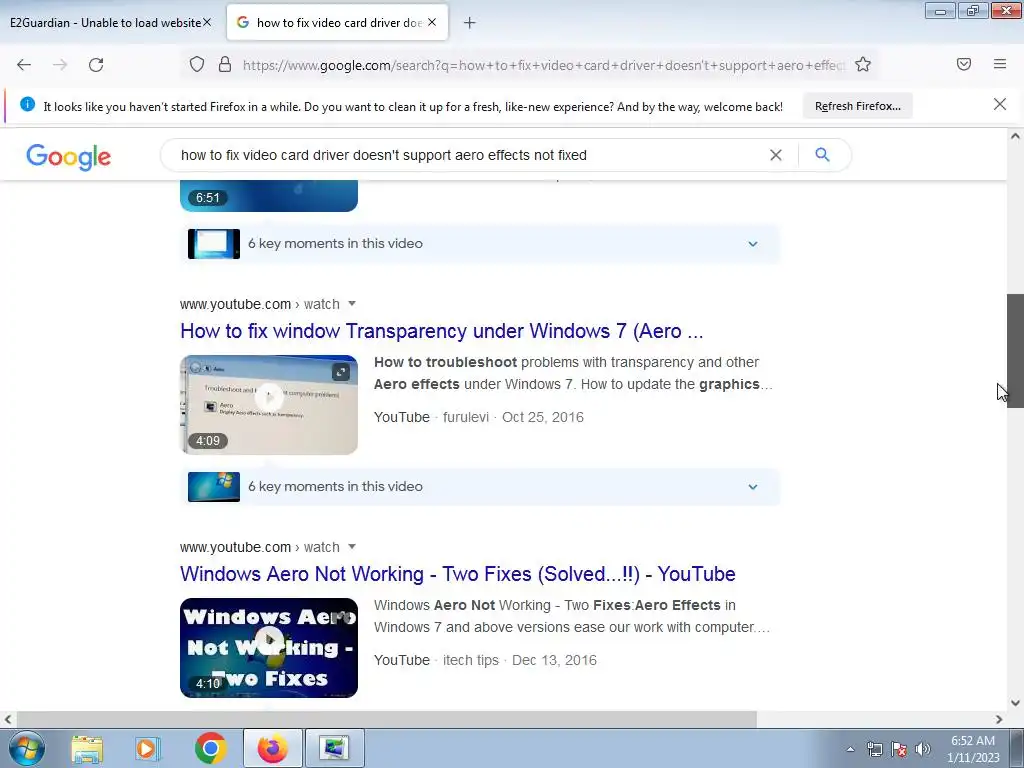Bookmark this page with the star icon

[x=863, y=65]
